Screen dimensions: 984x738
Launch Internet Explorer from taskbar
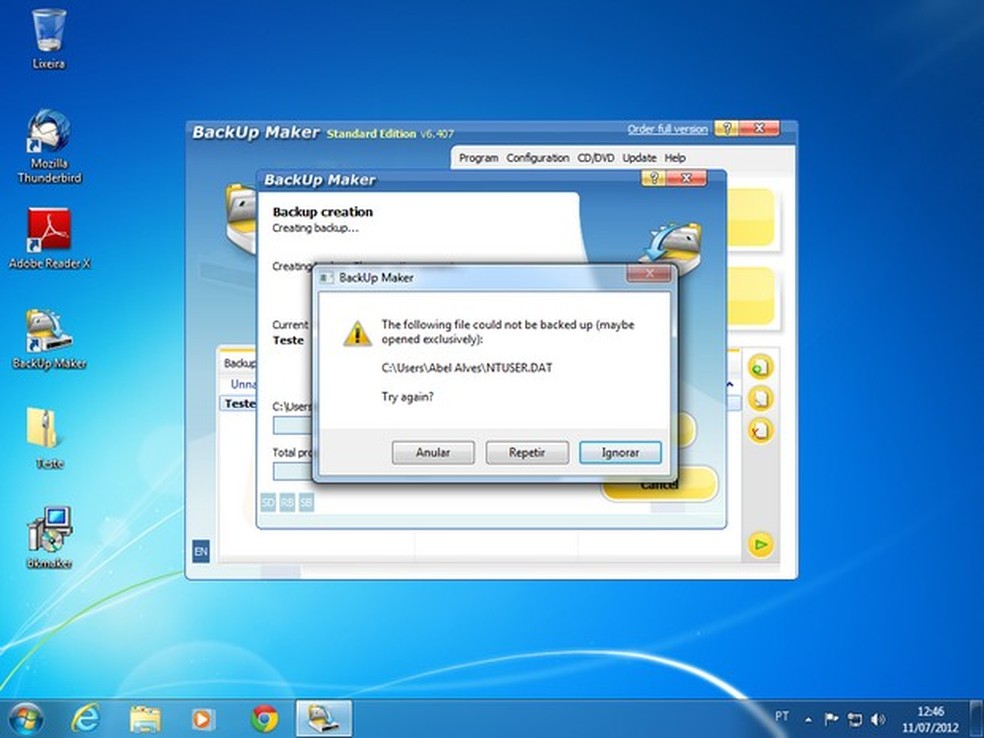[x=85, y=719]
